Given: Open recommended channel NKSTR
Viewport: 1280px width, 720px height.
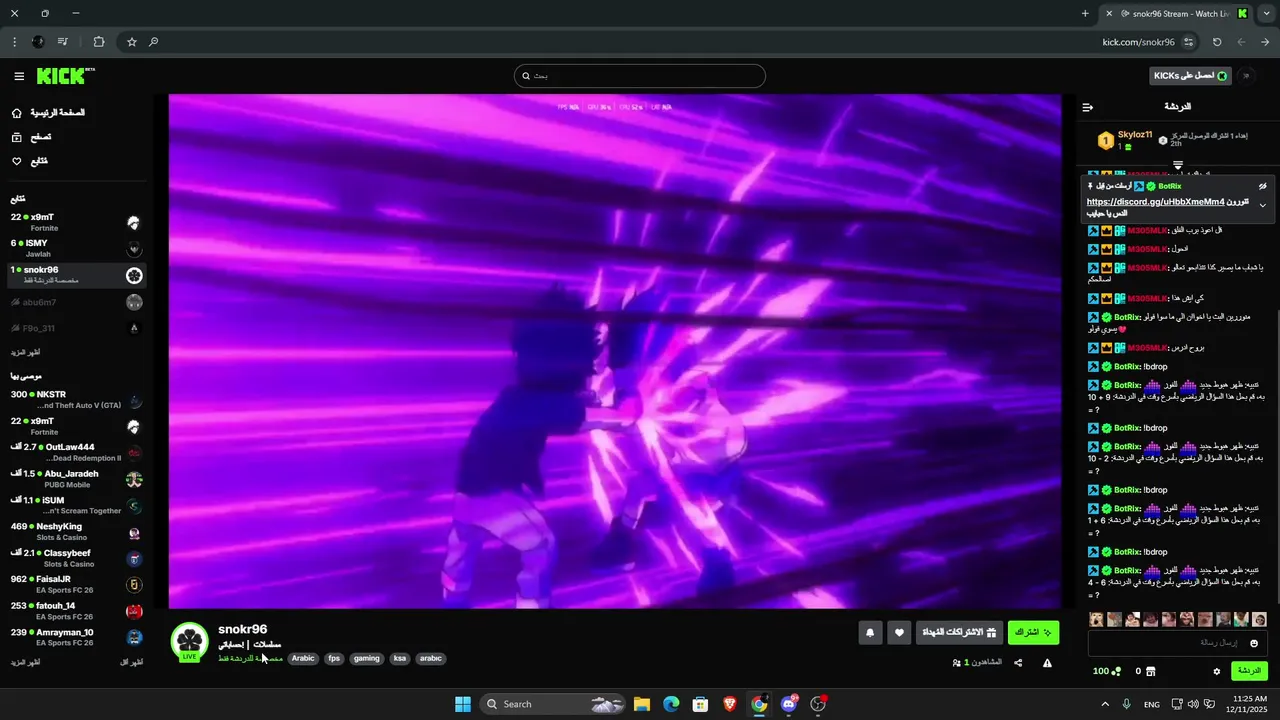Looking at the screenshot, I should (x=76, y=400).
